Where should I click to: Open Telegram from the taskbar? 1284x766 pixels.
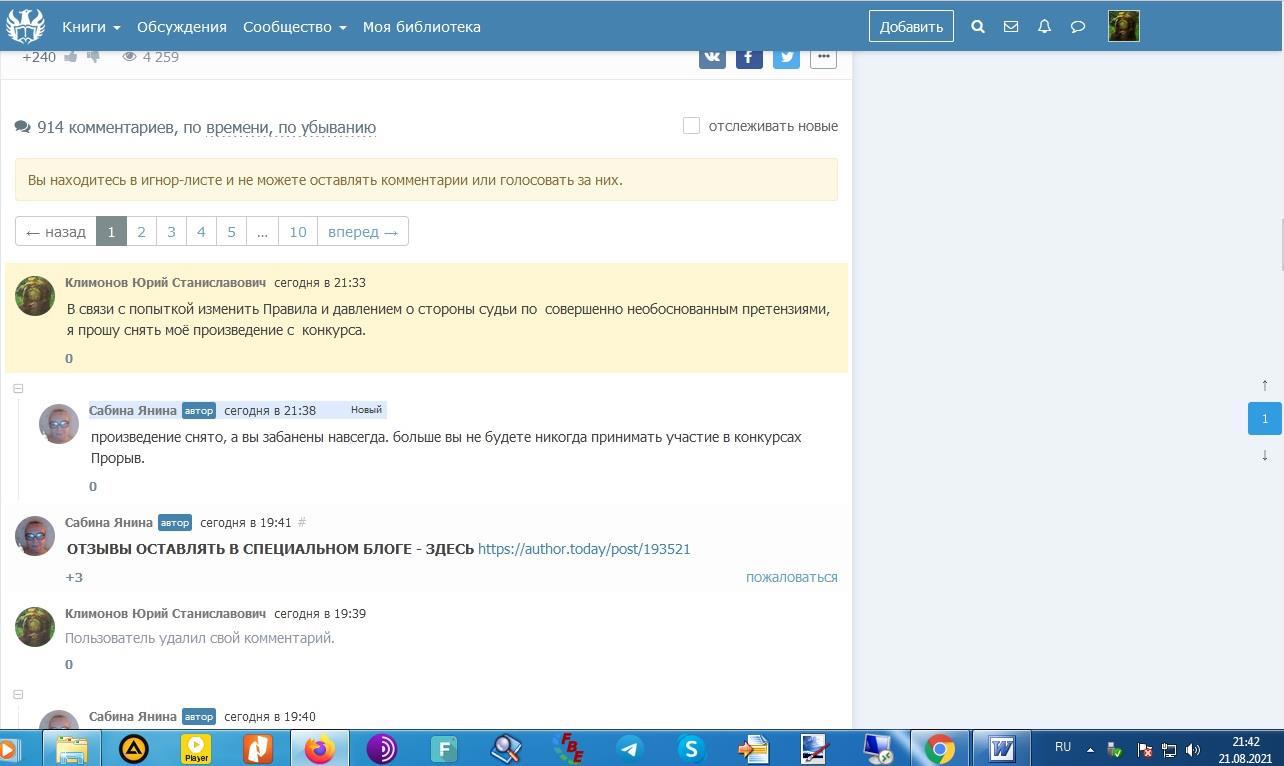pos(630,748)
